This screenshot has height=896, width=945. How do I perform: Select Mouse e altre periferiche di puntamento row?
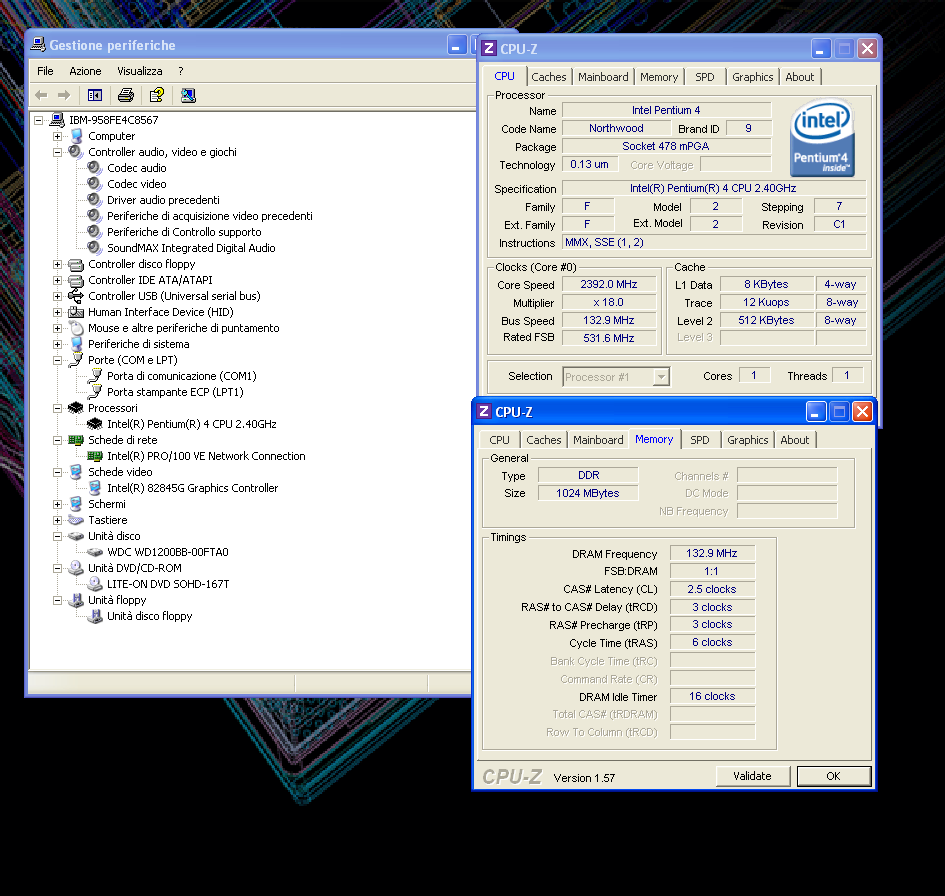[x=184, y=328]
